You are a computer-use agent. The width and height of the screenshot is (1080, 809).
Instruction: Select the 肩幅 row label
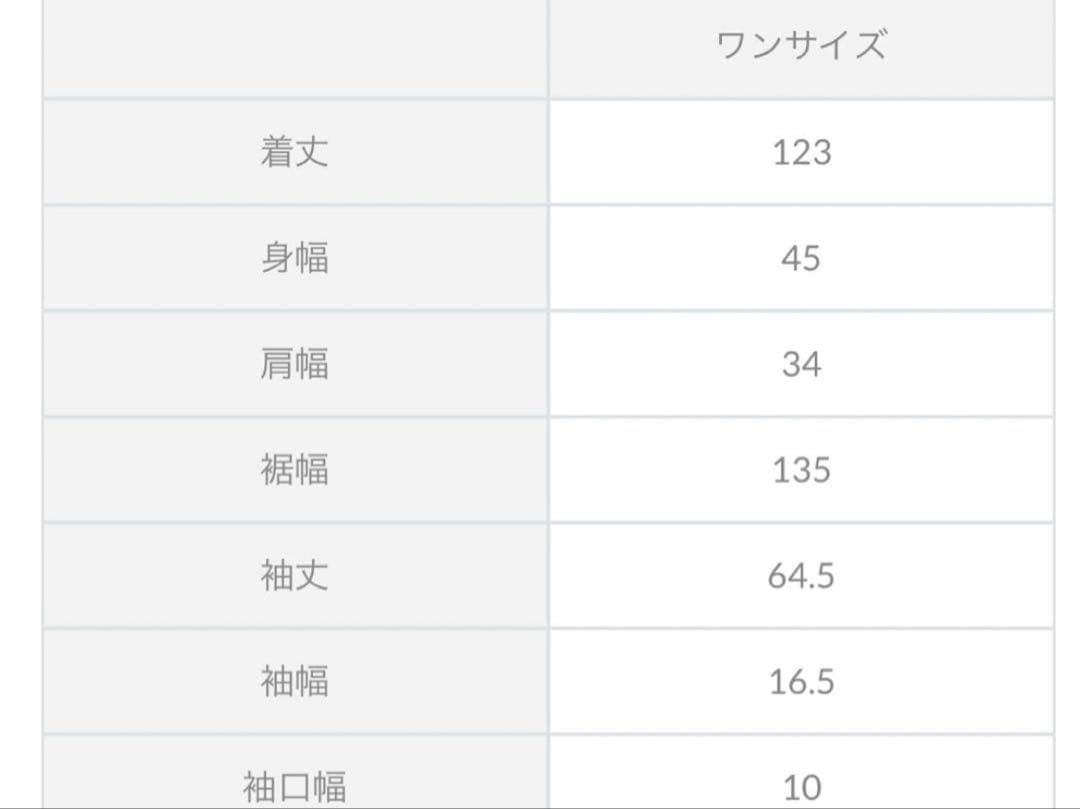(x=294, y=364)
